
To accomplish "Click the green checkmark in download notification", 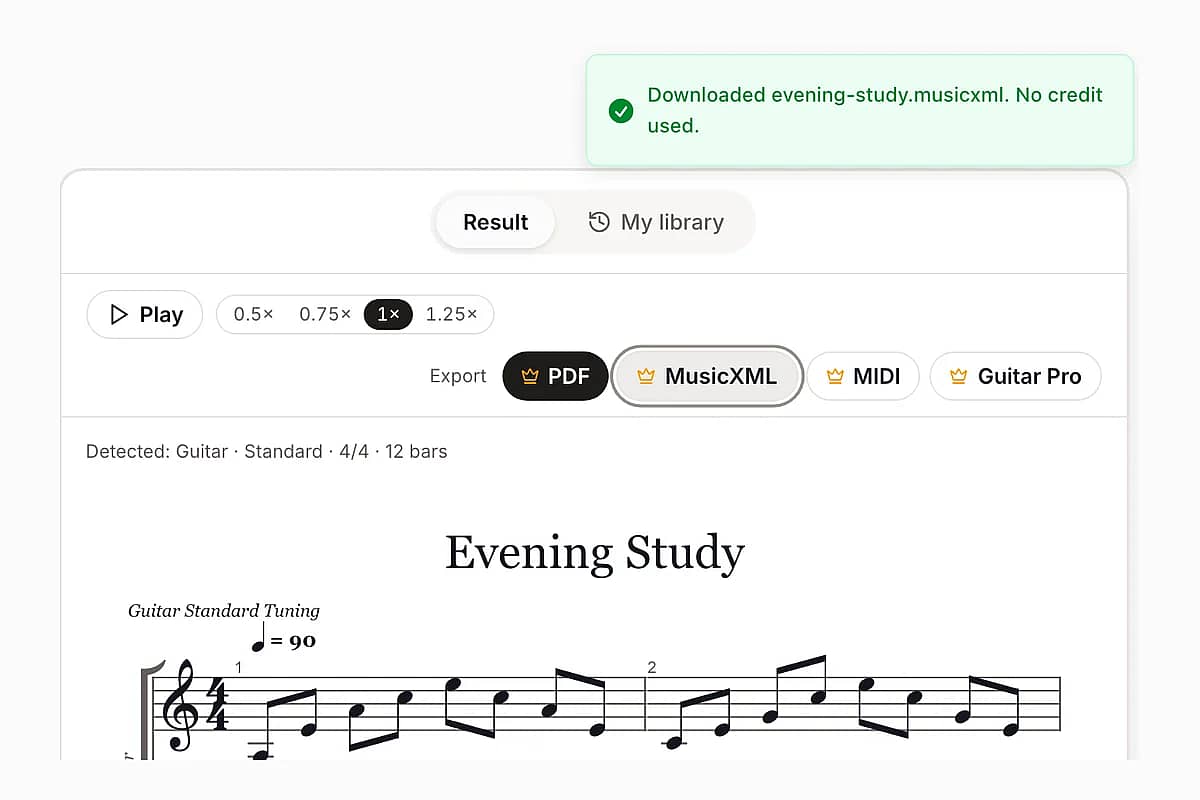I will 621,111.
